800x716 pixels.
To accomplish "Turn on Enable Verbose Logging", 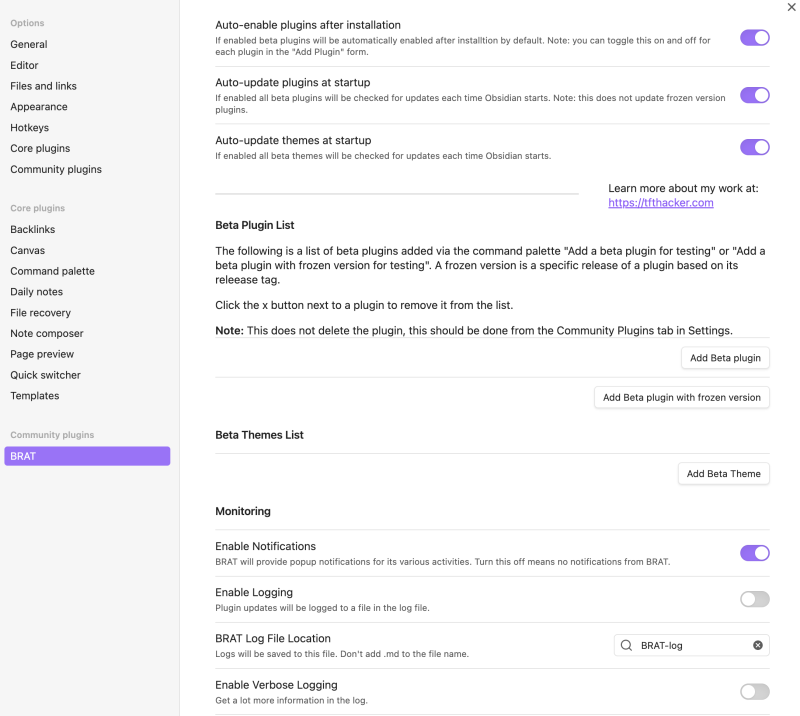I will tap(755, 691).
